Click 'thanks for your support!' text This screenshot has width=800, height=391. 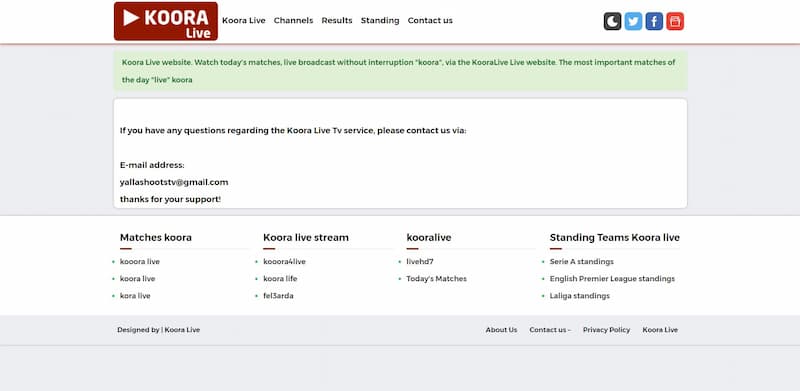coord(170,199)
